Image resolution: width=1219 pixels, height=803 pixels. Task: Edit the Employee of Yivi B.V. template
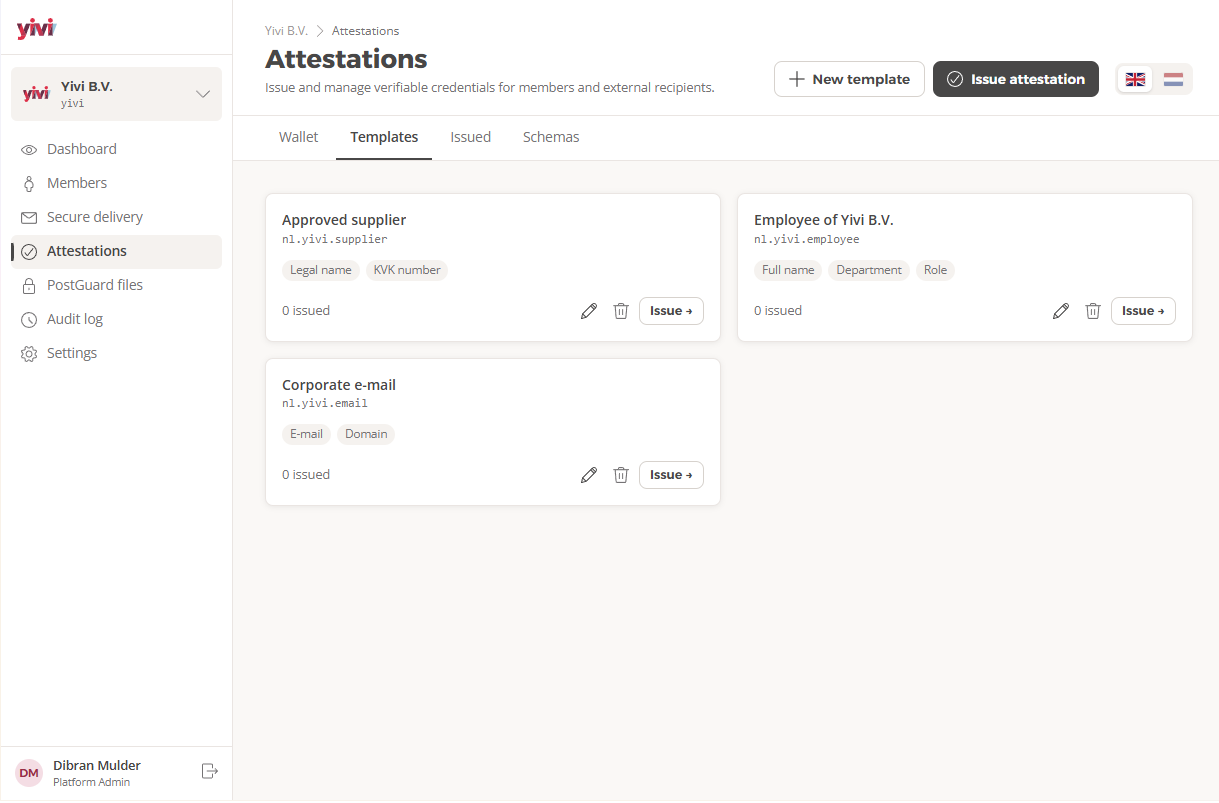1061,311
